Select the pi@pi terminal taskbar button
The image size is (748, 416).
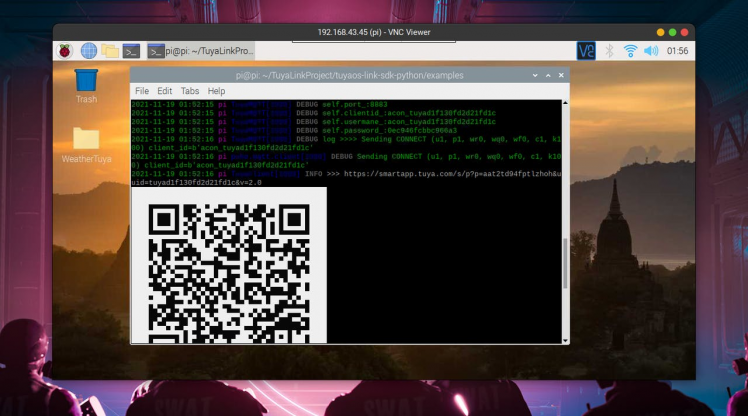(x=201, y=51)
